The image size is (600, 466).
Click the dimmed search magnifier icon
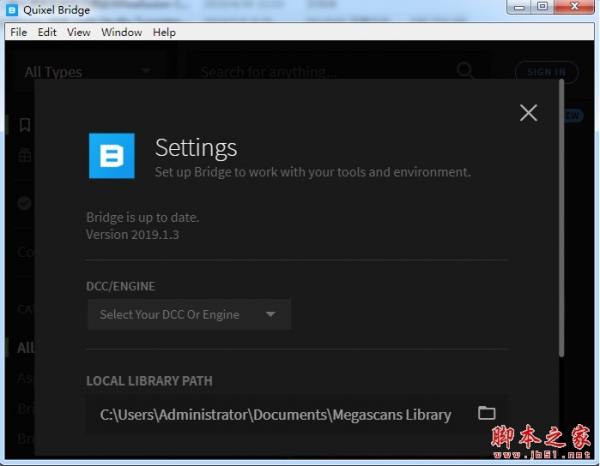tap(465, 71)
